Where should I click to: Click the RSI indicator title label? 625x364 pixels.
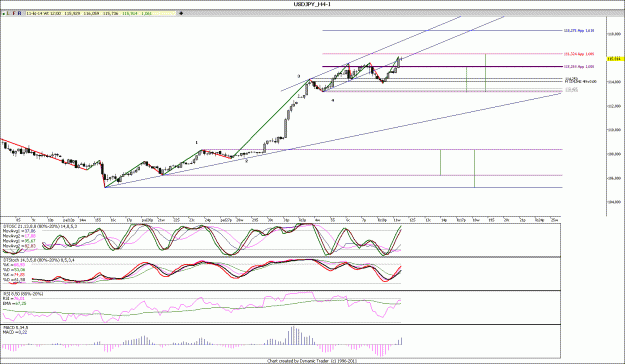pyautogui.click(x=23, y=294)
